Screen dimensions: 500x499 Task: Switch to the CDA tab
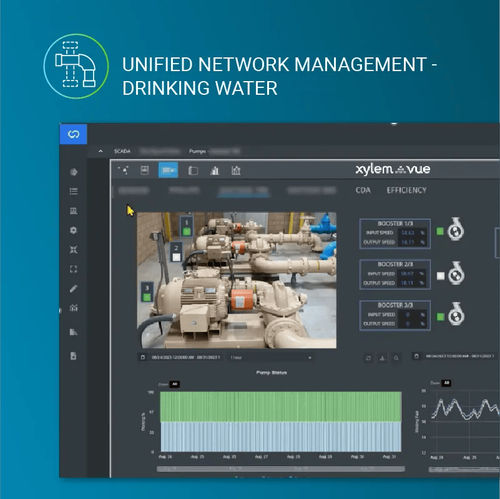point(363,190)
